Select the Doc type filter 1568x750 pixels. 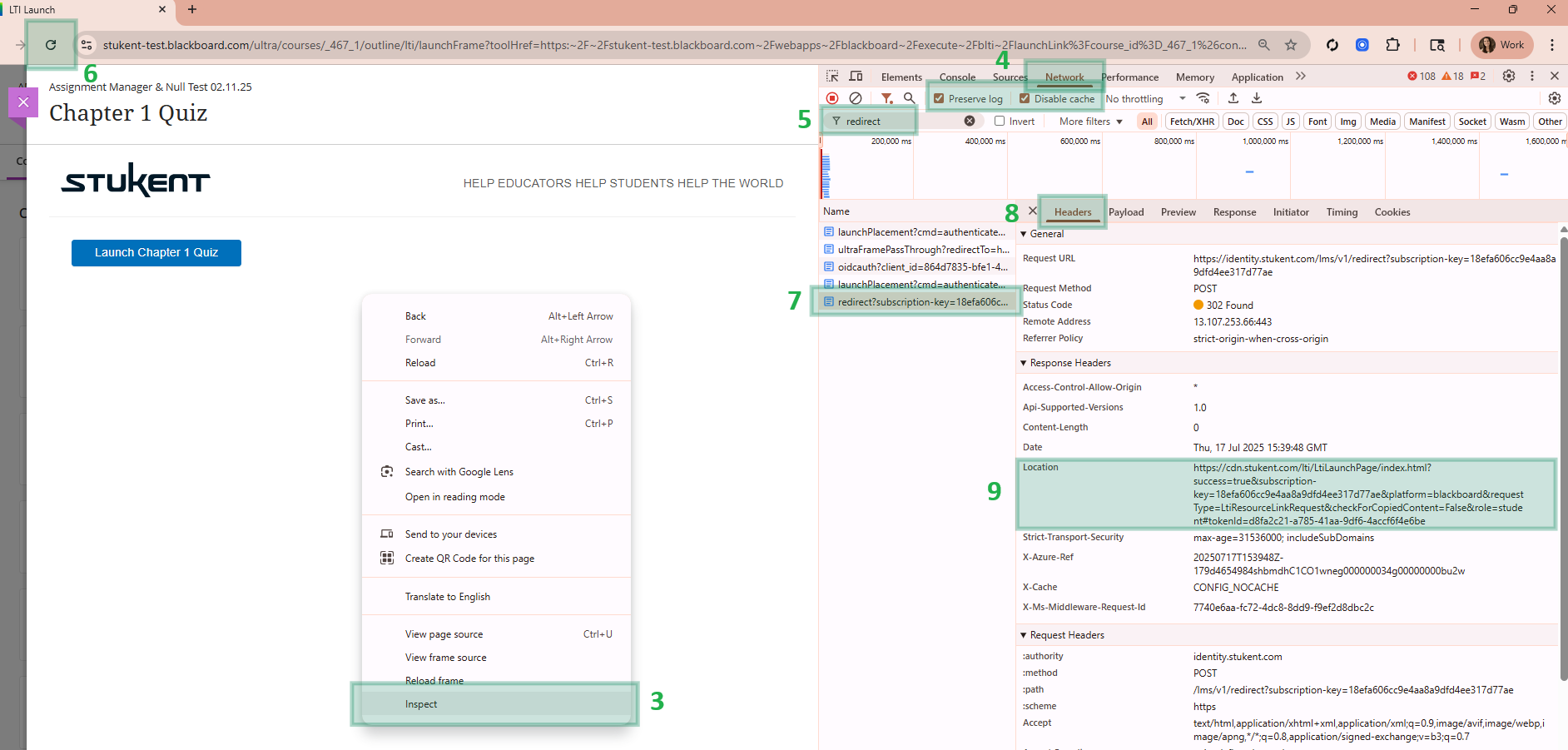pyautogui.click(x=1236, y=122)
